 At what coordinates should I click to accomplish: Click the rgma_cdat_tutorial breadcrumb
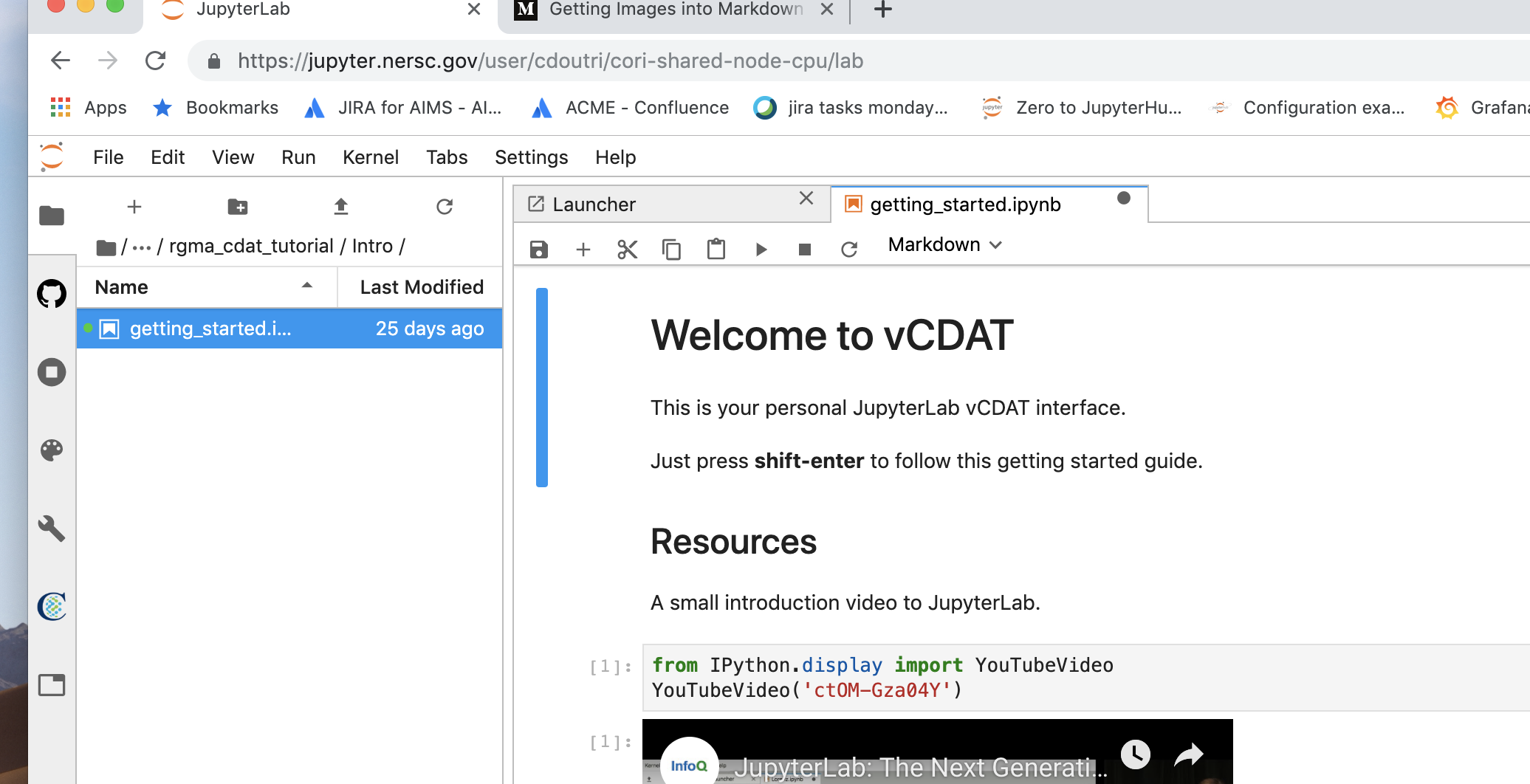point(251,247)
